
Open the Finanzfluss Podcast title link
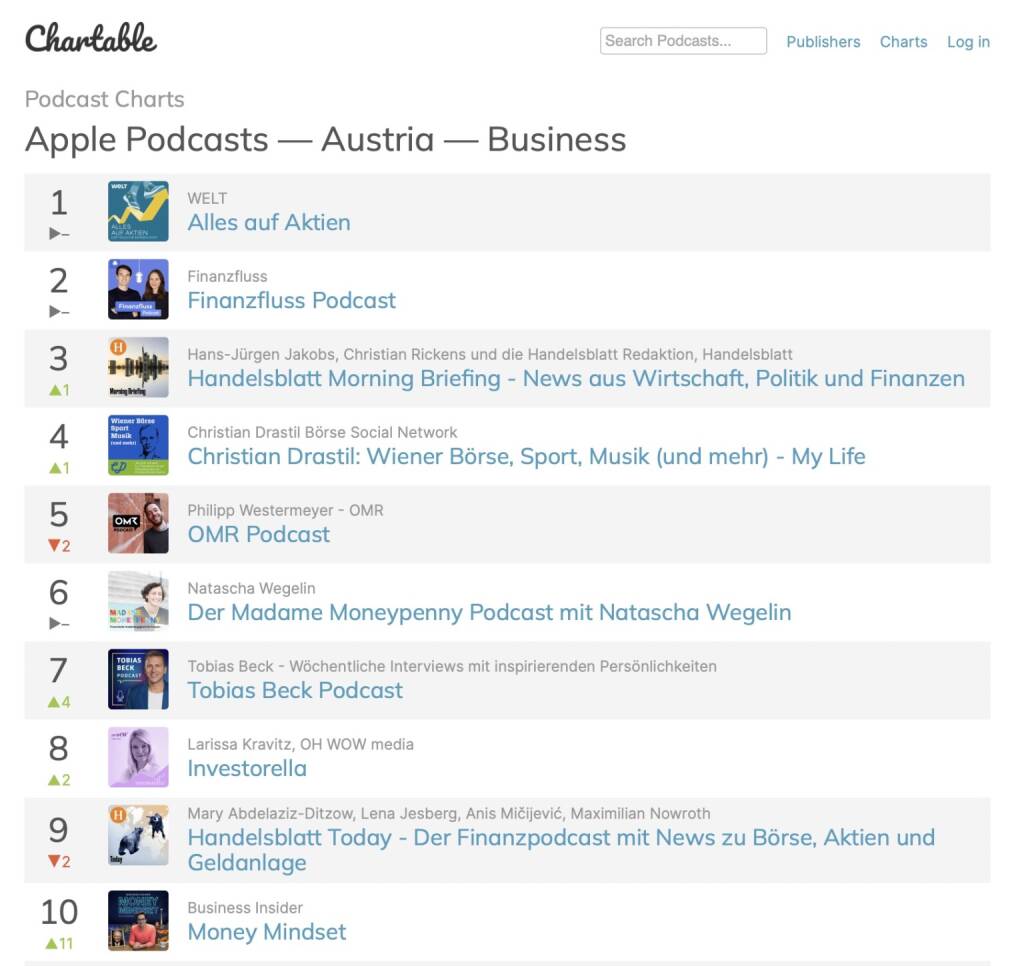[292, 301]
